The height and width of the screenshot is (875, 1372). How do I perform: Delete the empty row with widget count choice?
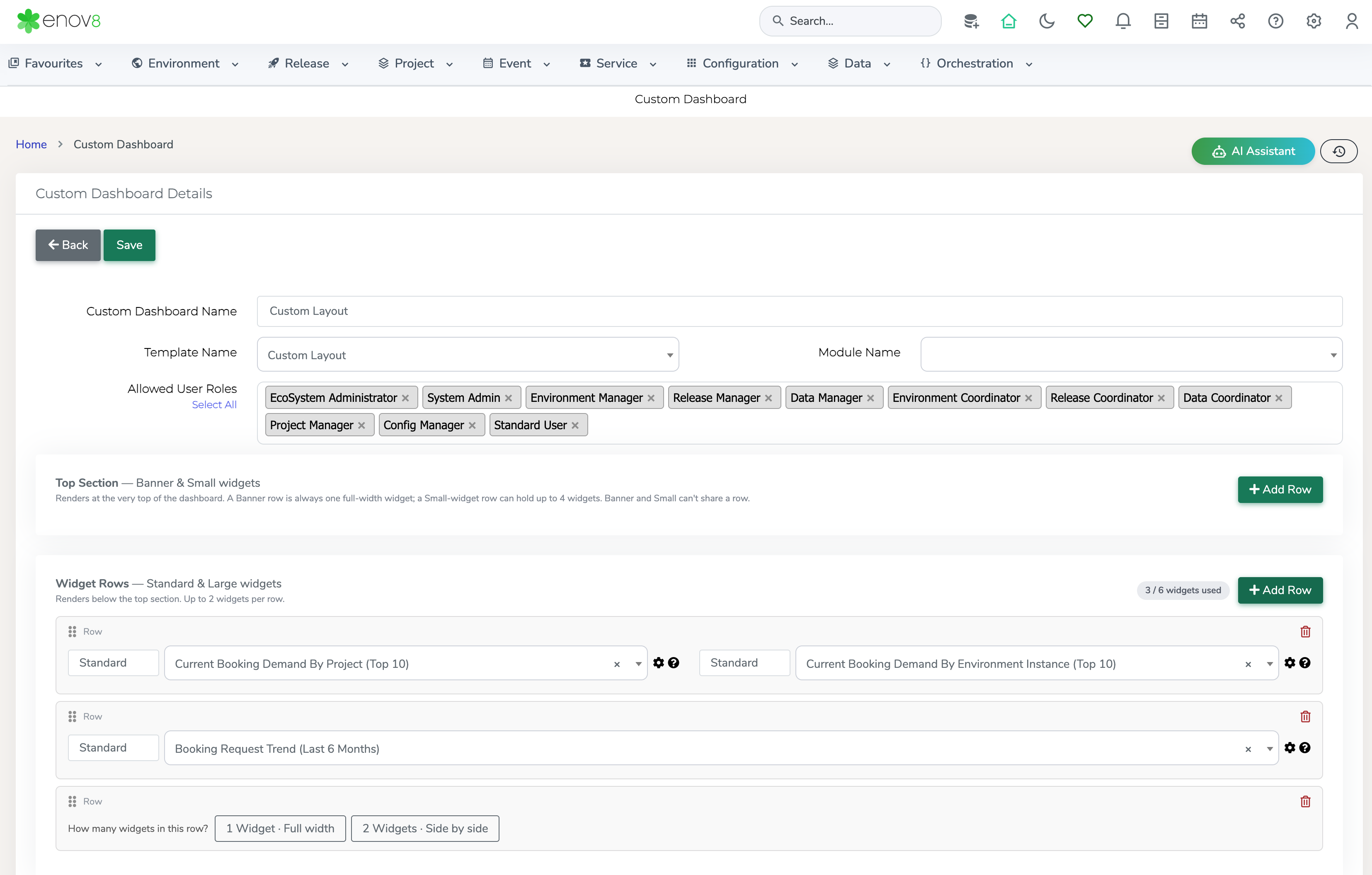tap(1305, 802)
